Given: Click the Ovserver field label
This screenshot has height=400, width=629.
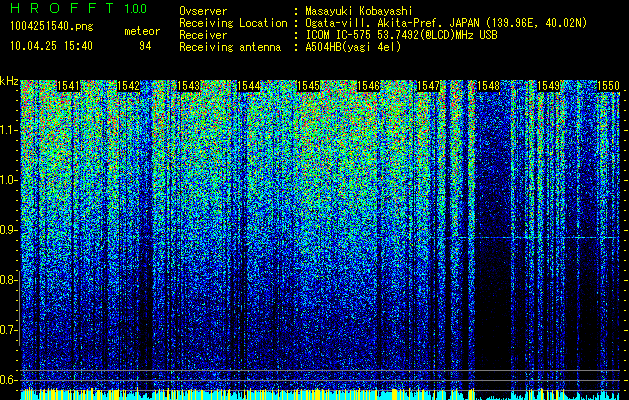Looking at the screenshot, I should [x=203, y=11].
